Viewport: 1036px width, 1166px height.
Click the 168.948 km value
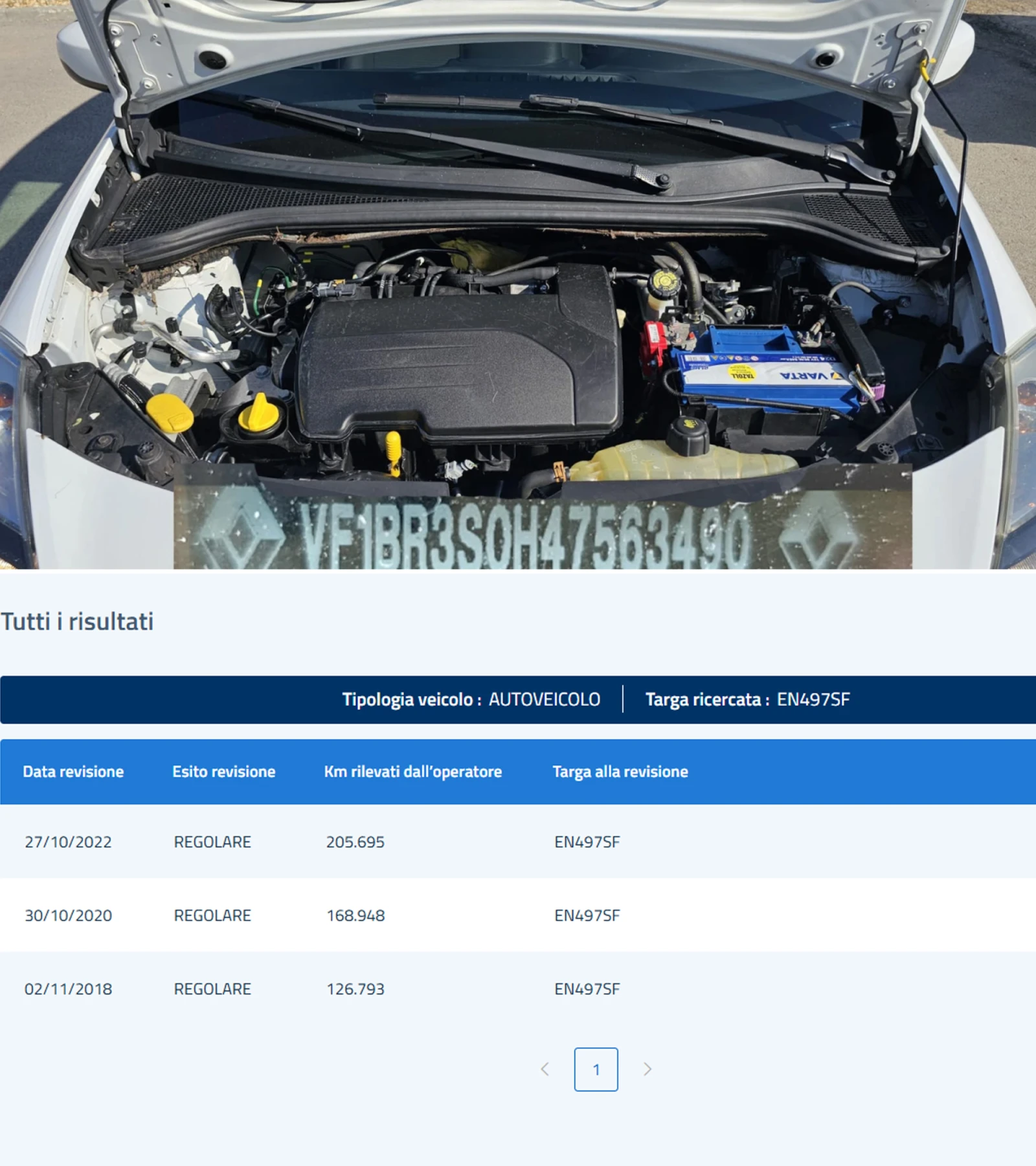(x=355, y=915)
